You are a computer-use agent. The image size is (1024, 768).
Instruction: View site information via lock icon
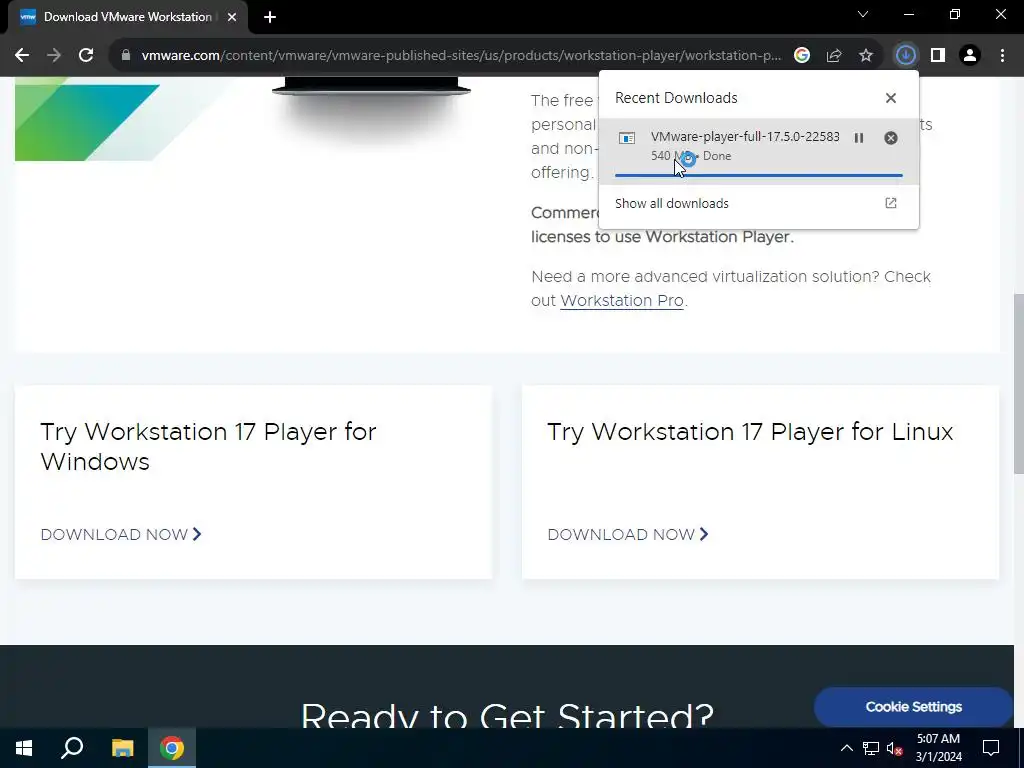click(x=126, y=56)
